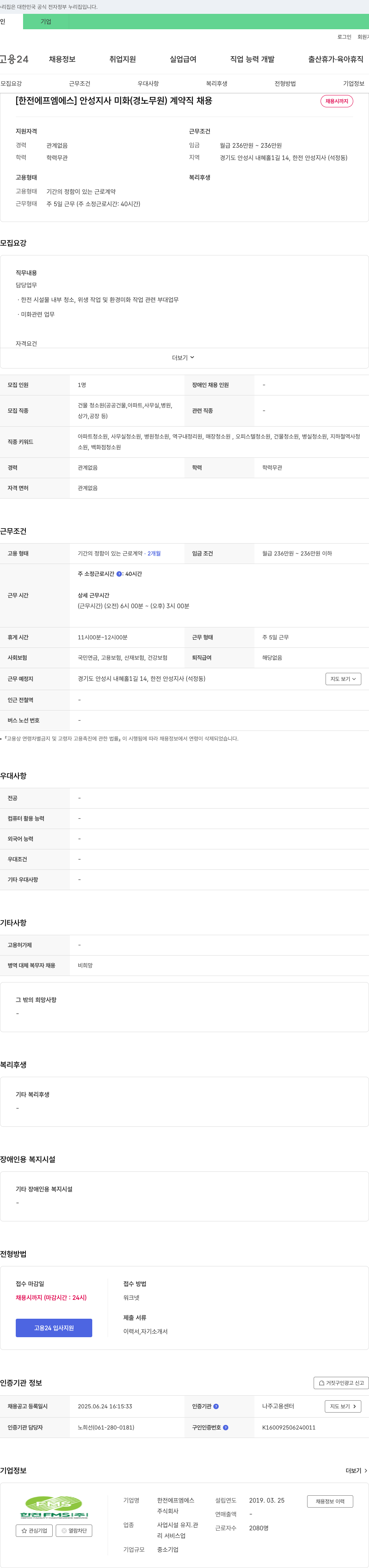
Task: Click the 병역 대체 복무자 채용 value 비희망
Action: click(x=85, y=966)
